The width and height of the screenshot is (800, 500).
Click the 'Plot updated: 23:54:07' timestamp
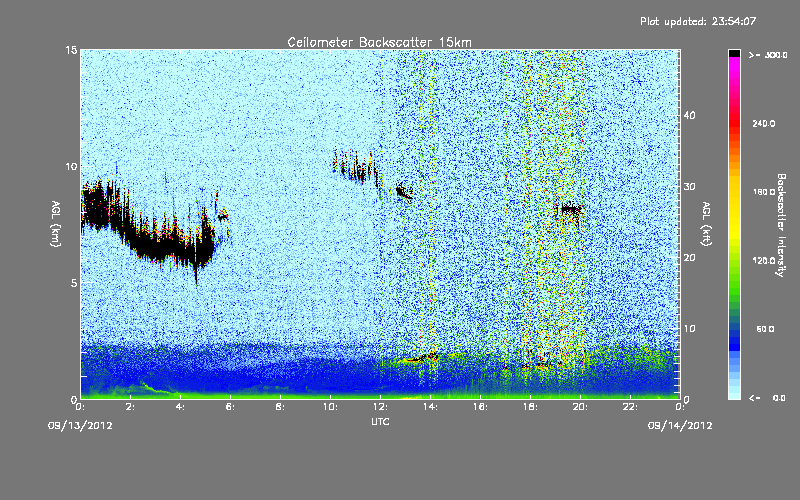tap(698, 21)
